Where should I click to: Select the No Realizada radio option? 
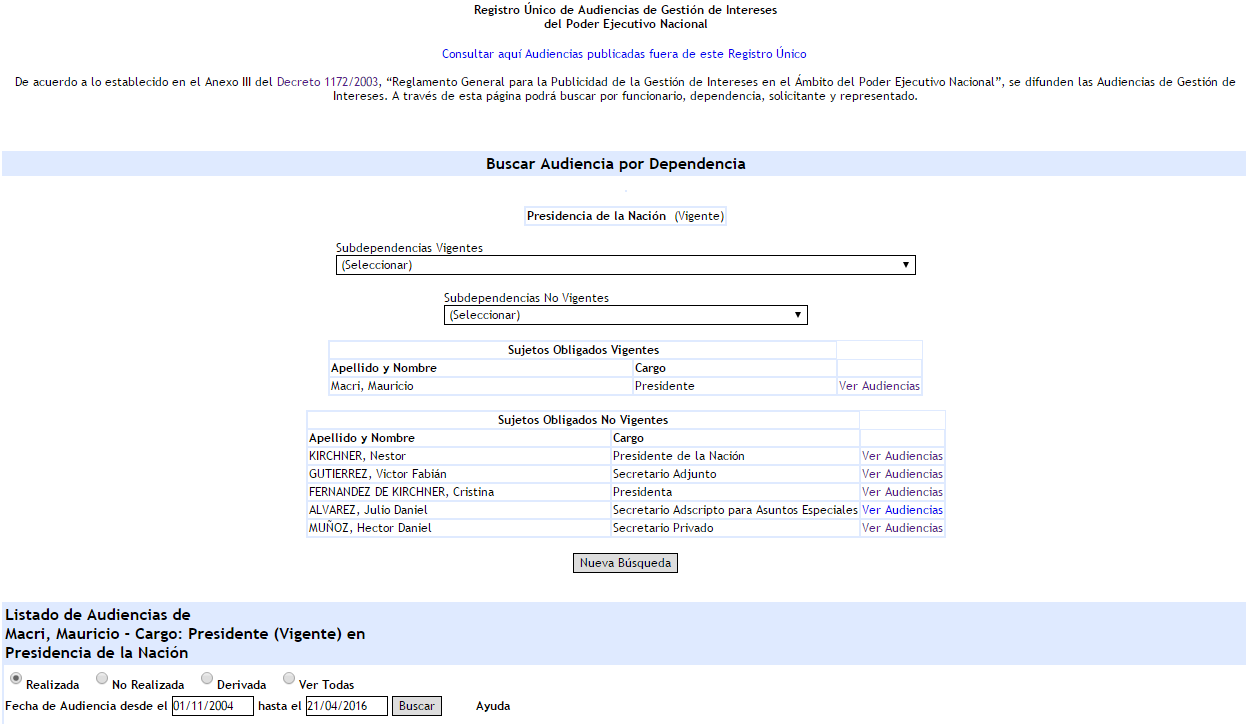tap(102, 678)
